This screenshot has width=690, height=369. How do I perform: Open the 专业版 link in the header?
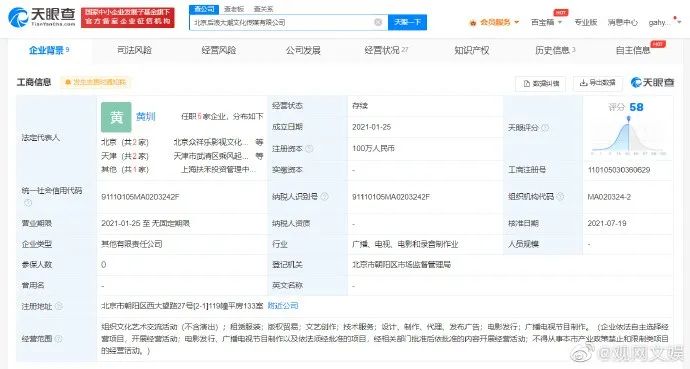click(585, 22)
